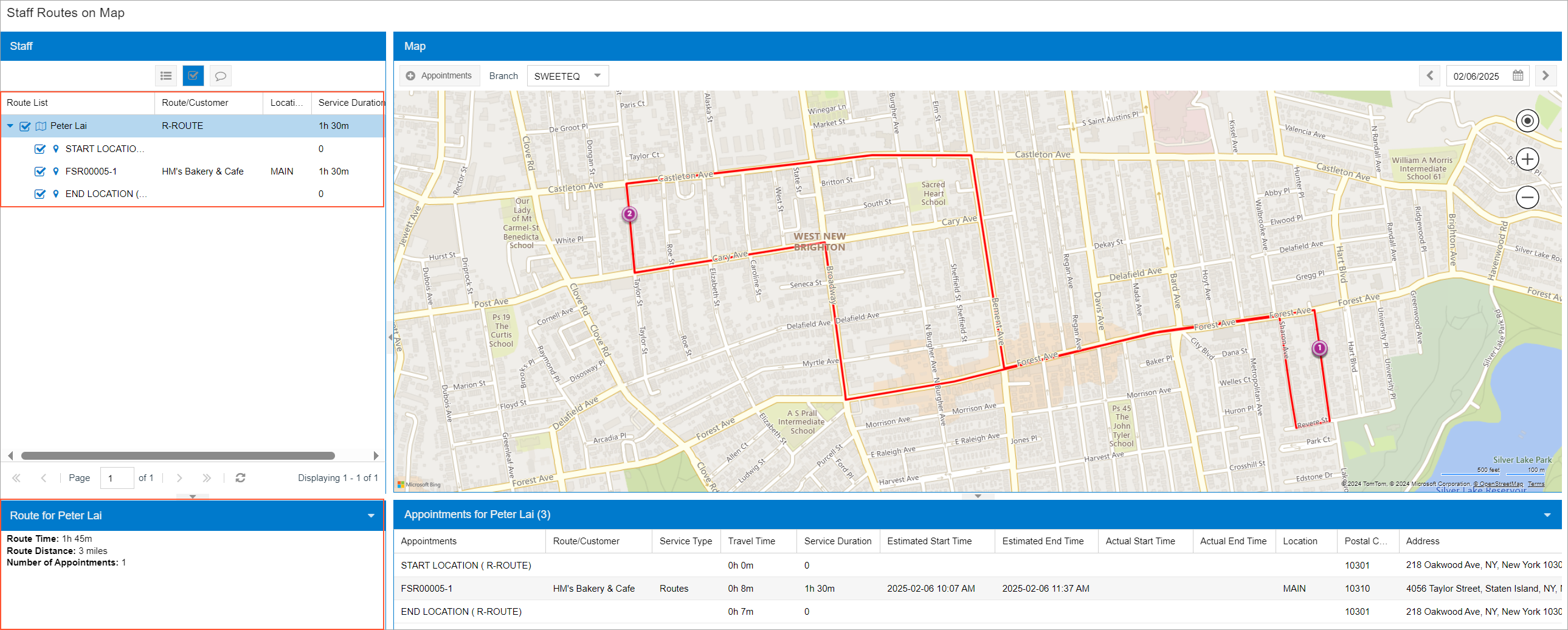Select the FSR00005-1 appointment table row
The height and width of the screenshot is (630, 1568).
click(x=978, y=589)
